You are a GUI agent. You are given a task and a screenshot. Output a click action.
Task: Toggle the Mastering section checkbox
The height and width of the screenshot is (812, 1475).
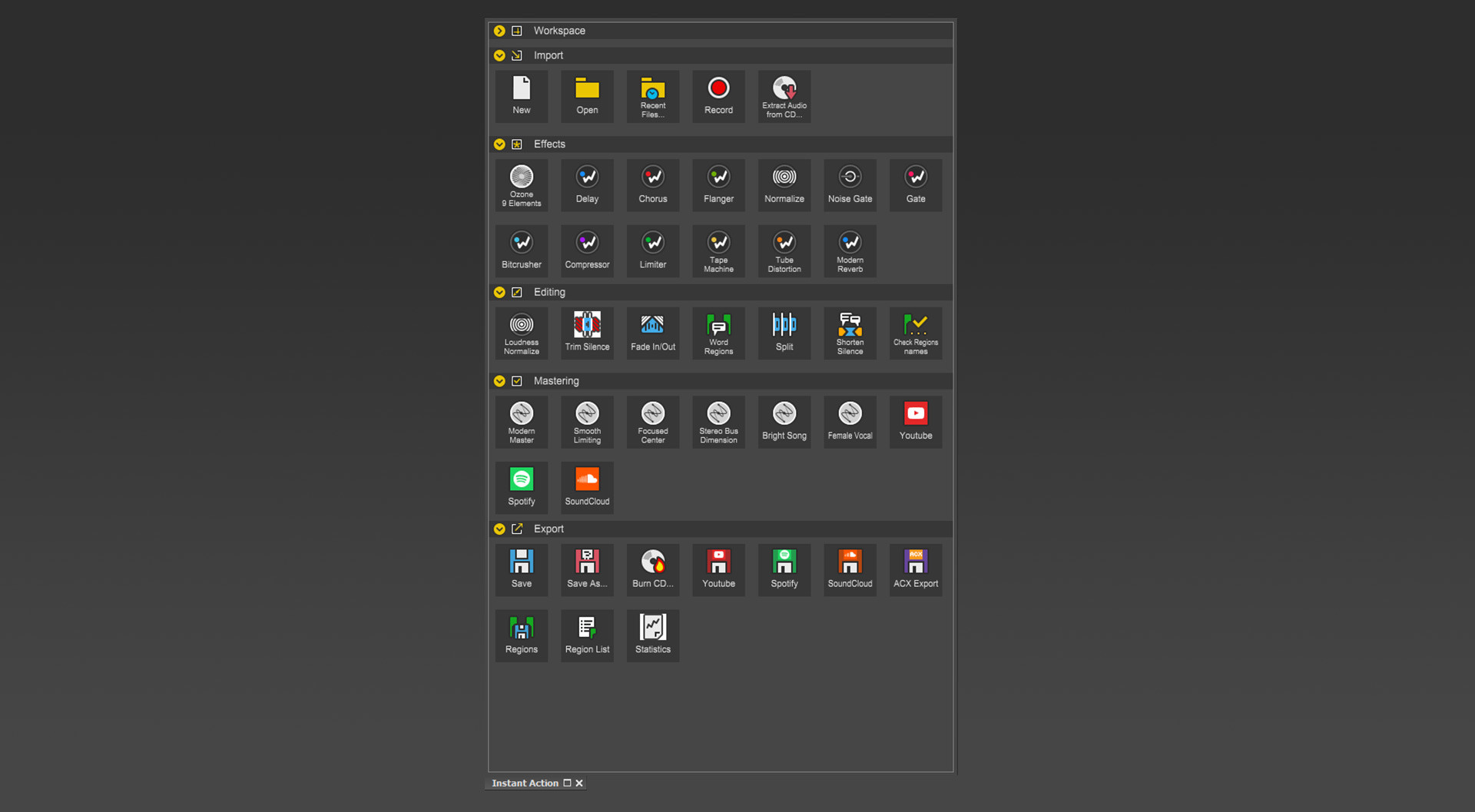[x=517, y=380]
